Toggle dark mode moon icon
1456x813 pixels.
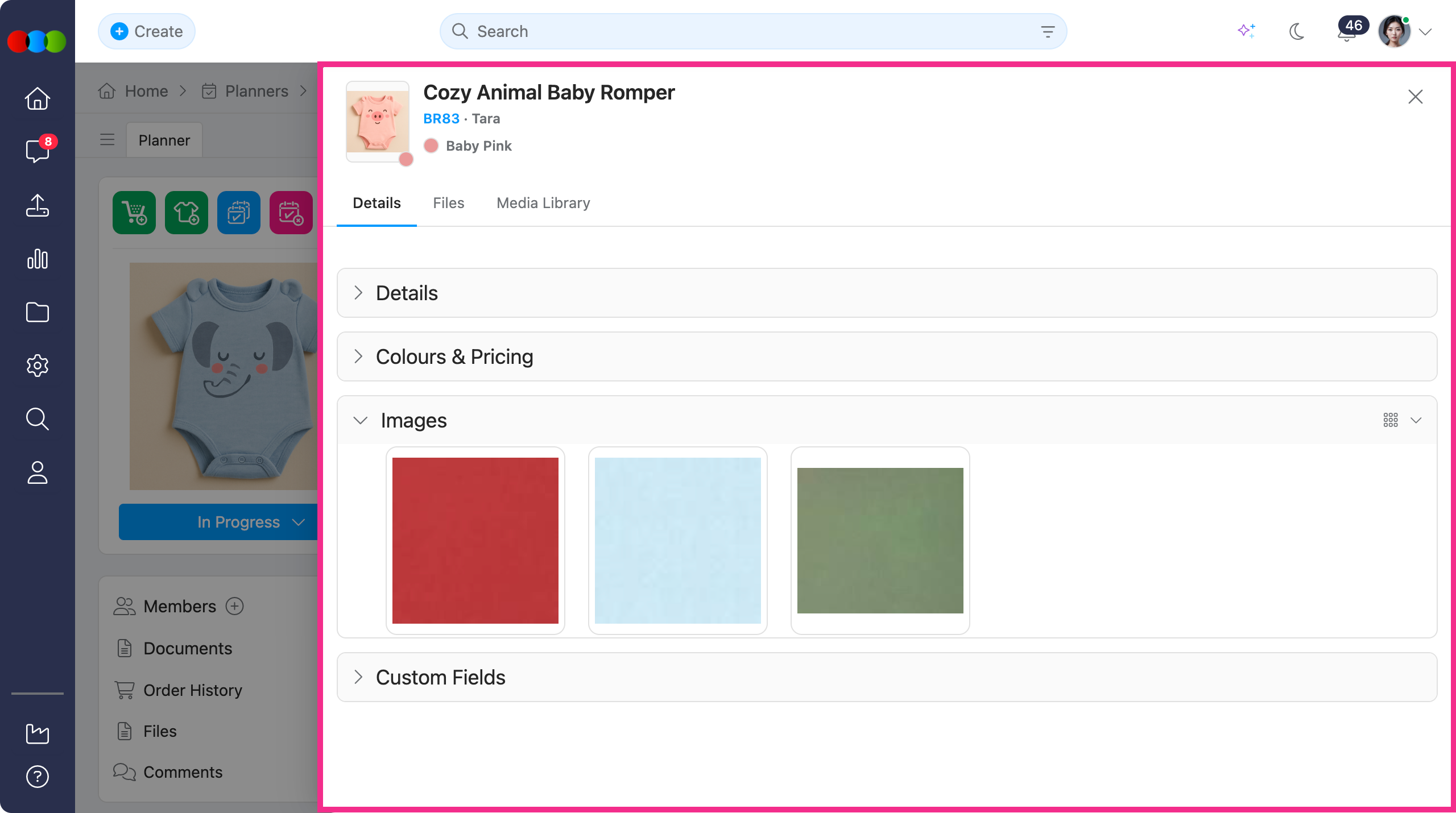[1297, 31]
